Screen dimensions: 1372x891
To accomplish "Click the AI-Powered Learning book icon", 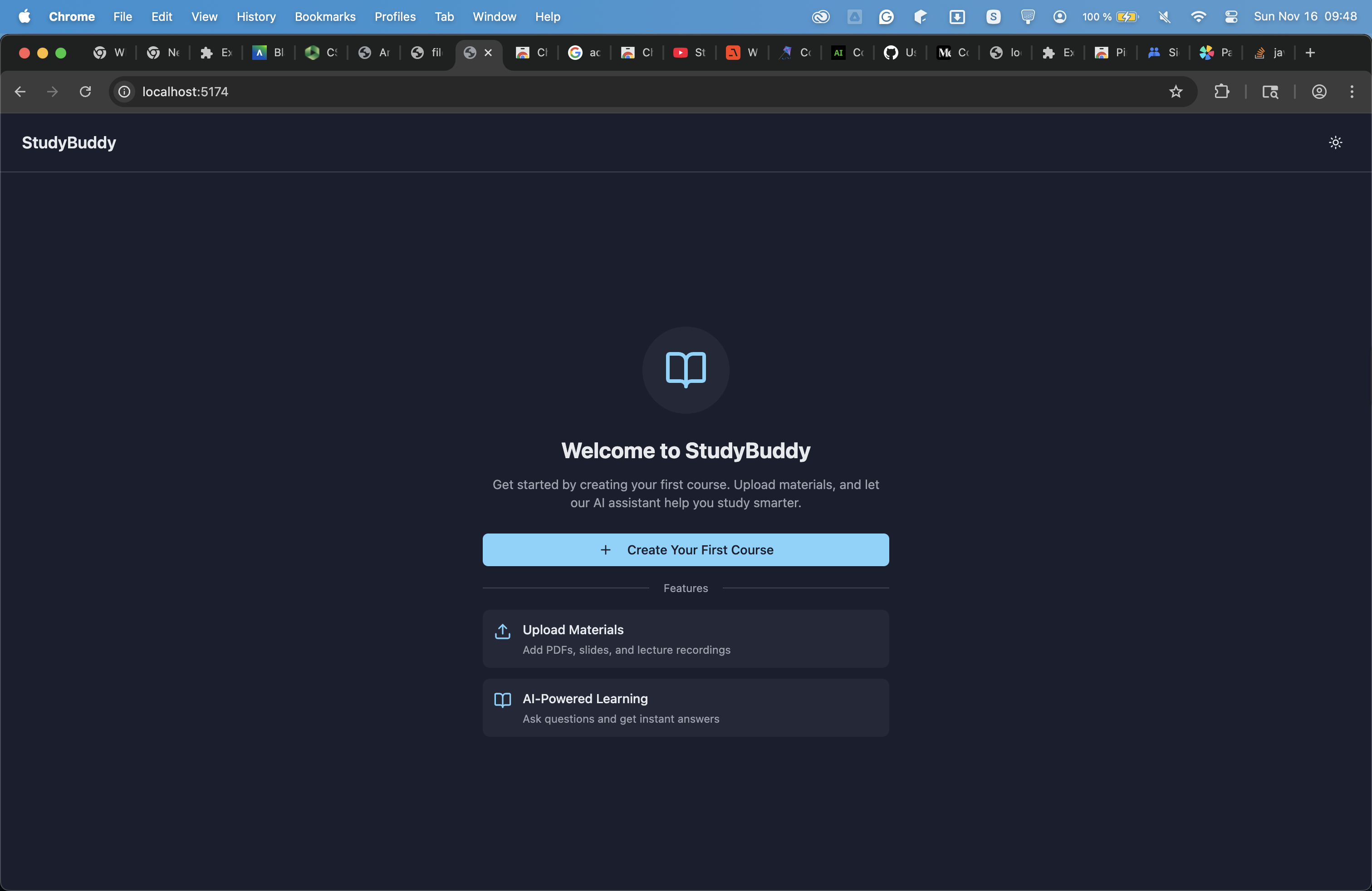I will pos(502,700).
